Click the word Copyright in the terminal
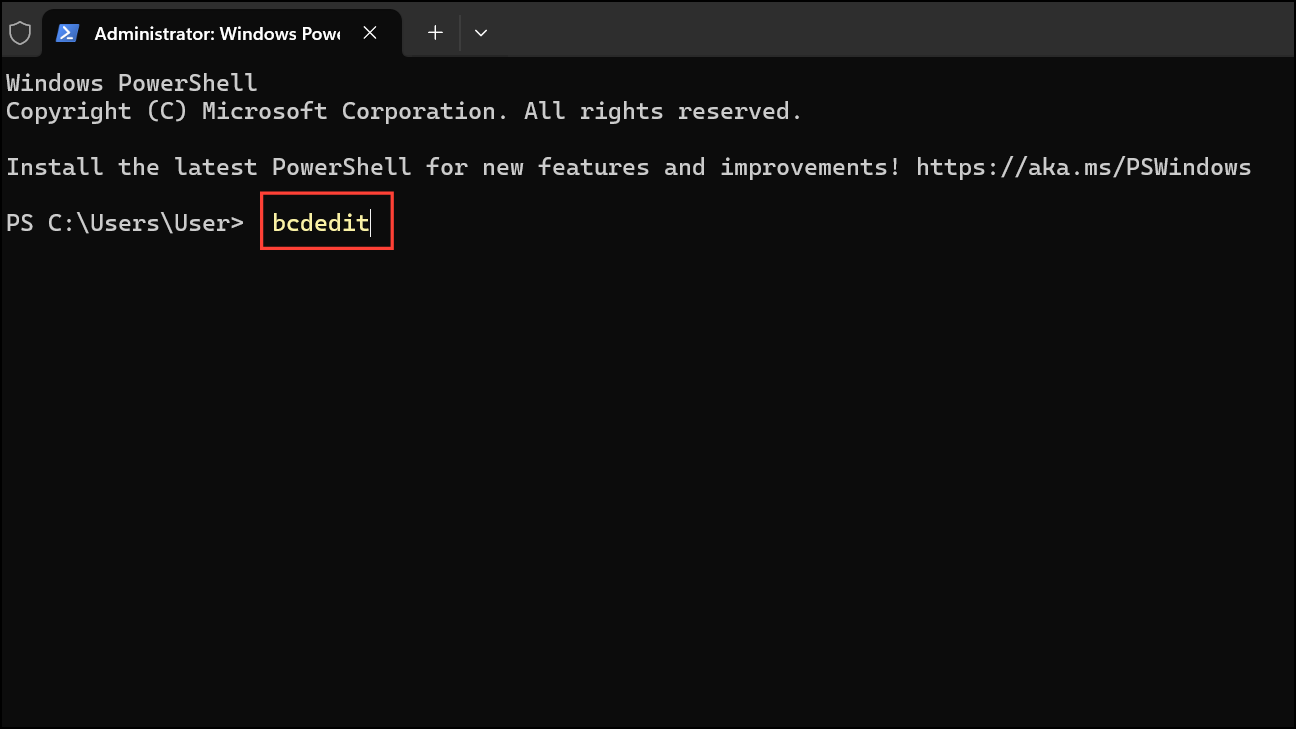Viewport: 1296px width, 729px height. coord(68,111)
